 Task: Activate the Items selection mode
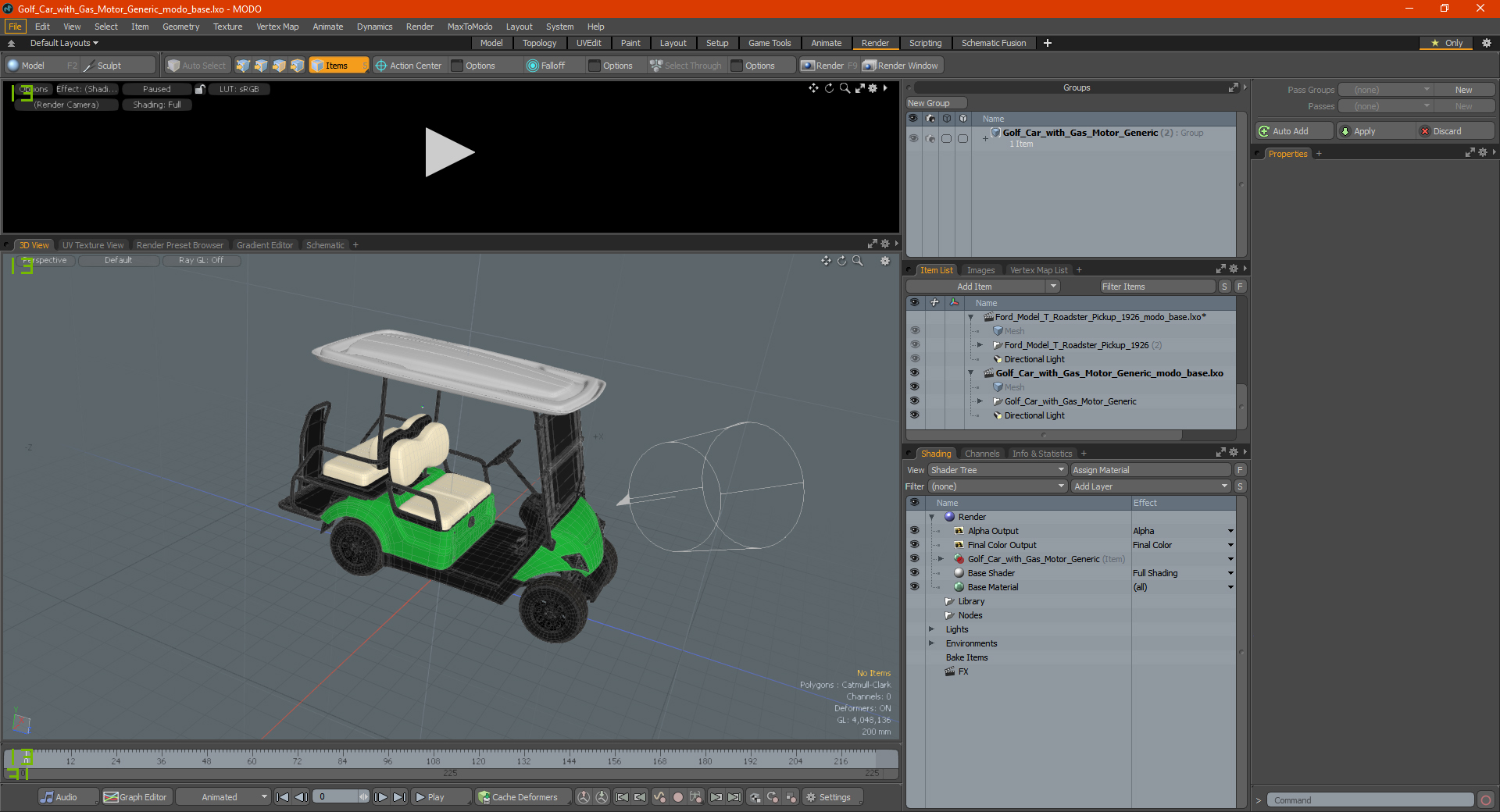point(338,66)
